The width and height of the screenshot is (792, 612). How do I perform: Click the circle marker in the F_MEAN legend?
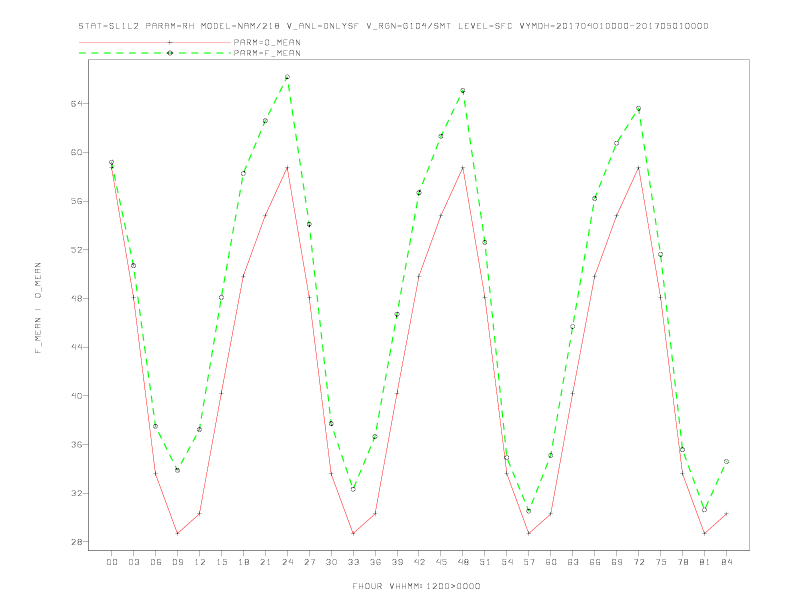[x=170, y=53]
